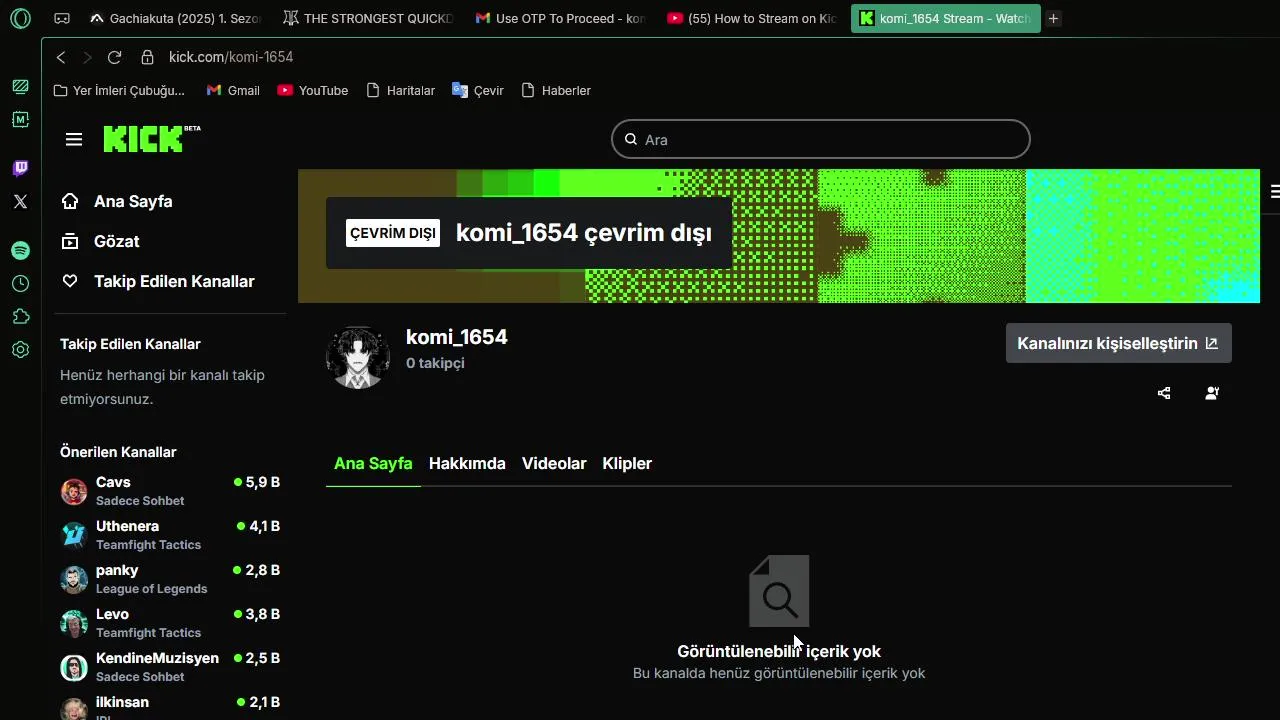Click komi_1654 profile avatar
The height and width of the screenshot is (720, 1280).
358,356
